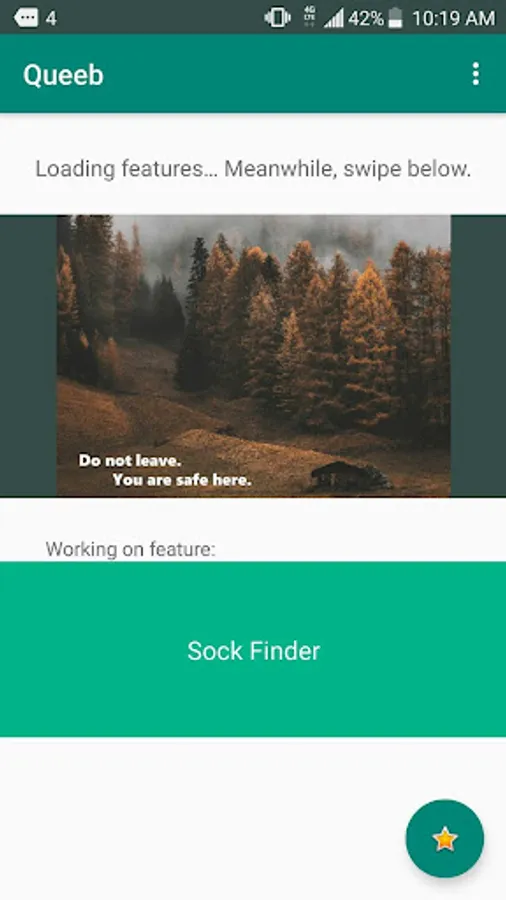
Task: Tap the message notification icon in status bar
Action: coord(26,18)
